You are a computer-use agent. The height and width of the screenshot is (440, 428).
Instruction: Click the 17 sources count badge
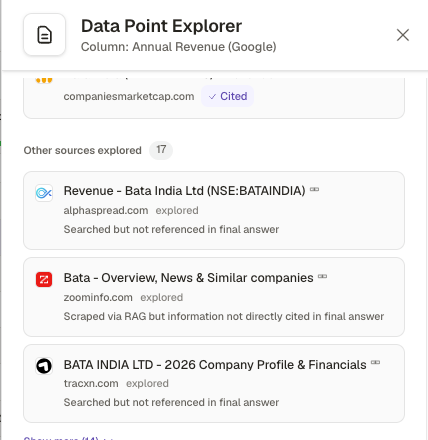tap(161, 150)
